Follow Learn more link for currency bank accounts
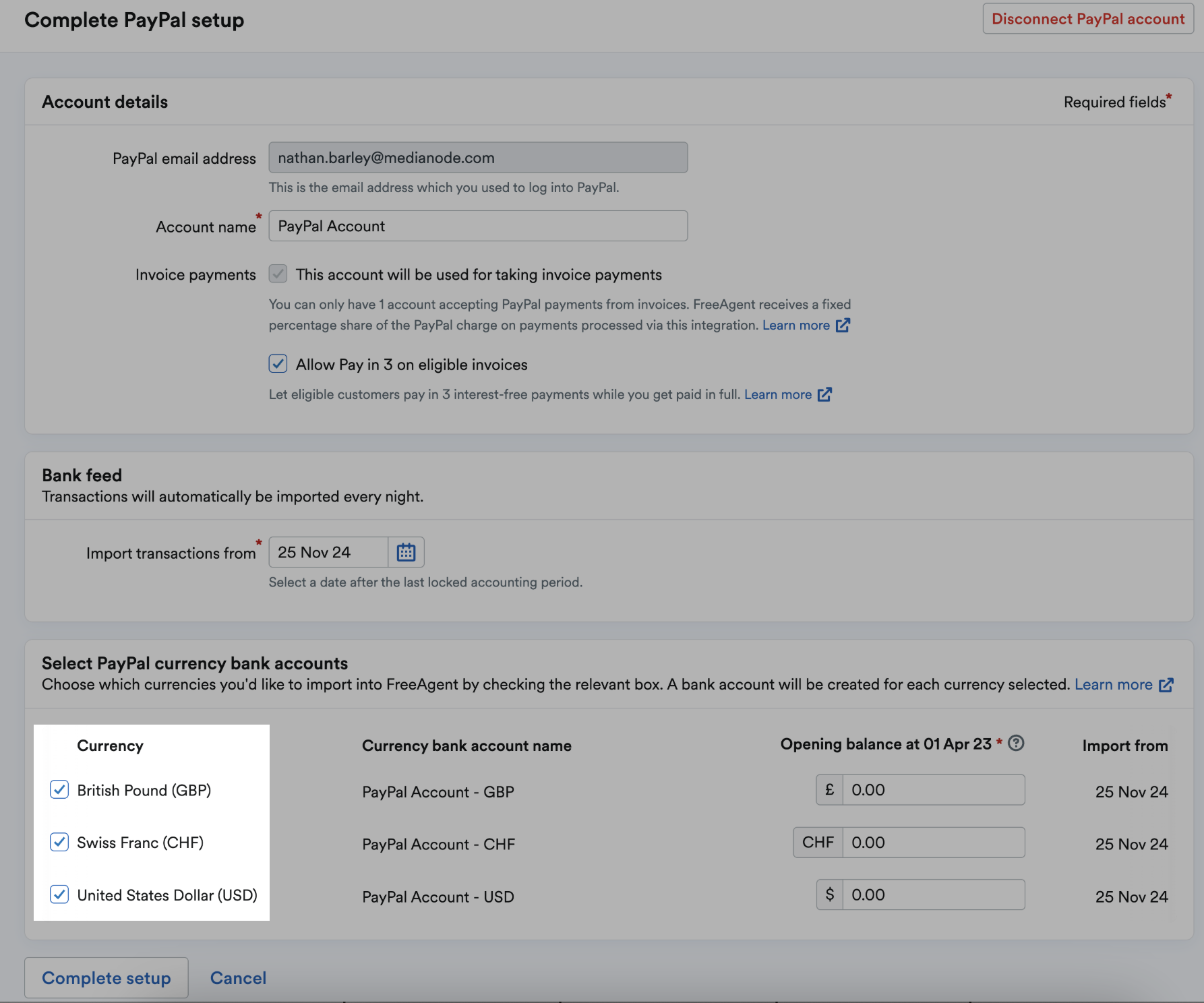Viewport: 1204px width, 1003px height. 1113,685
